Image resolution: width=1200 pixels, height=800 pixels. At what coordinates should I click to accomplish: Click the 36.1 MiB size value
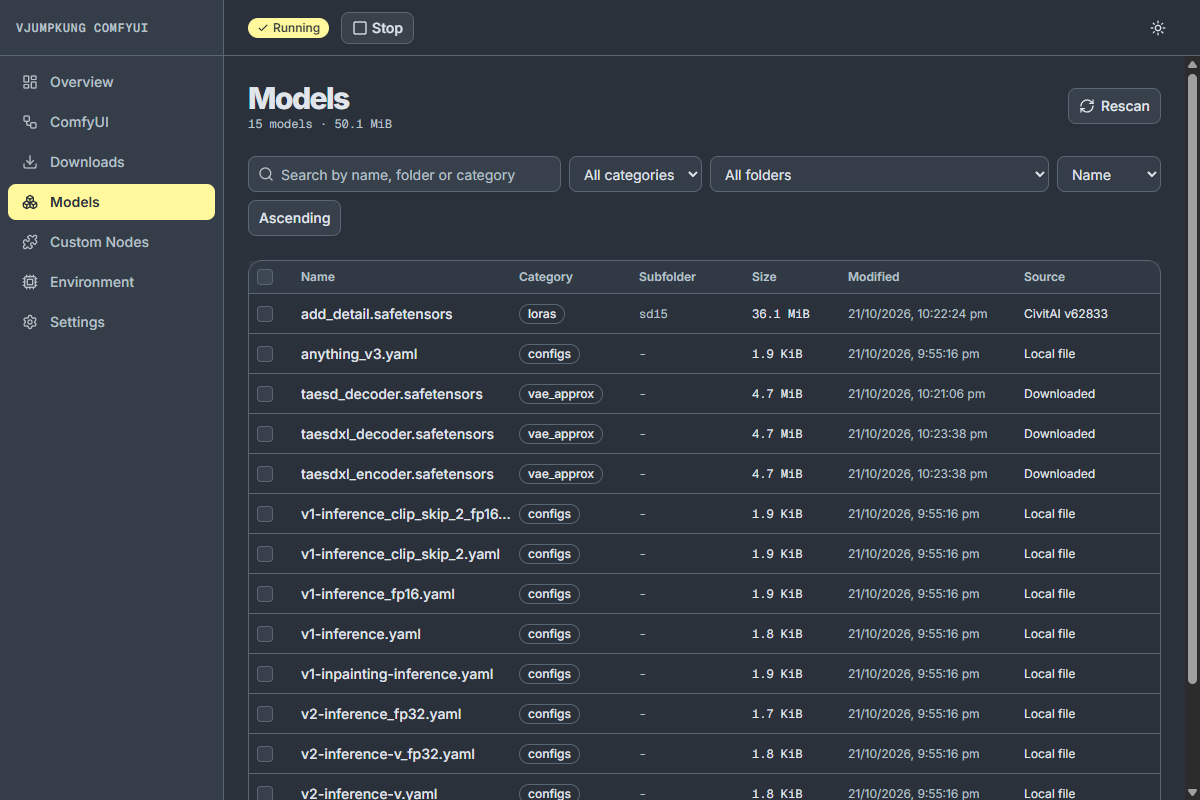(781, 314)
